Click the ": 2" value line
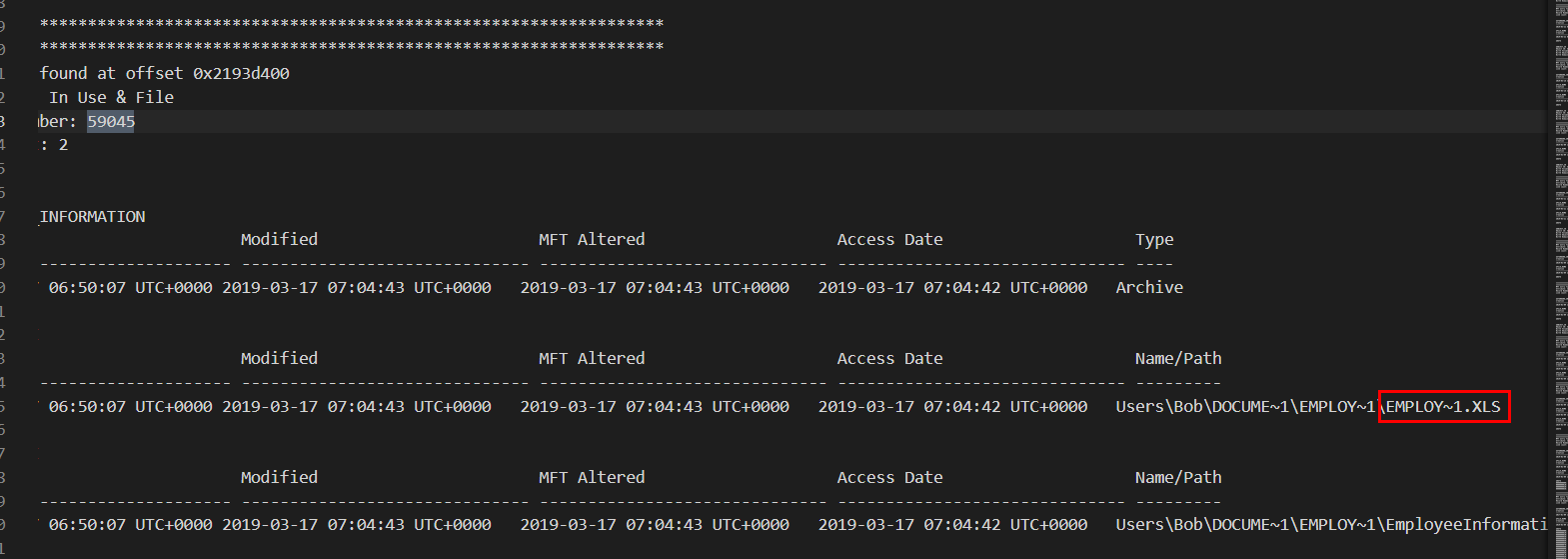 pos(54,144)
